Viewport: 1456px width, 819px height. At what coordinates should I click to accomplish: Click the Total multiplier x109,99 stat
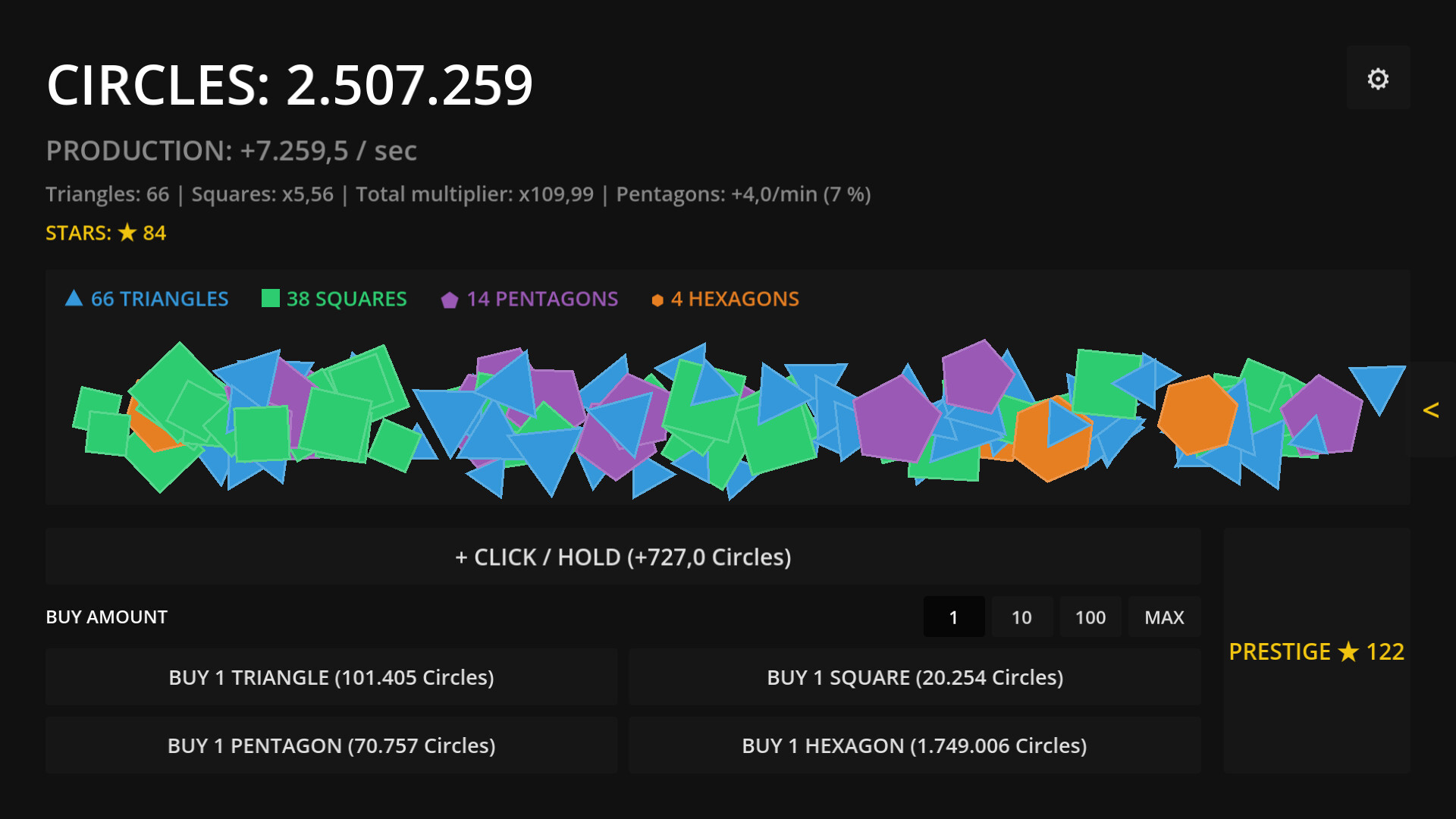click(x=475, y=194)
